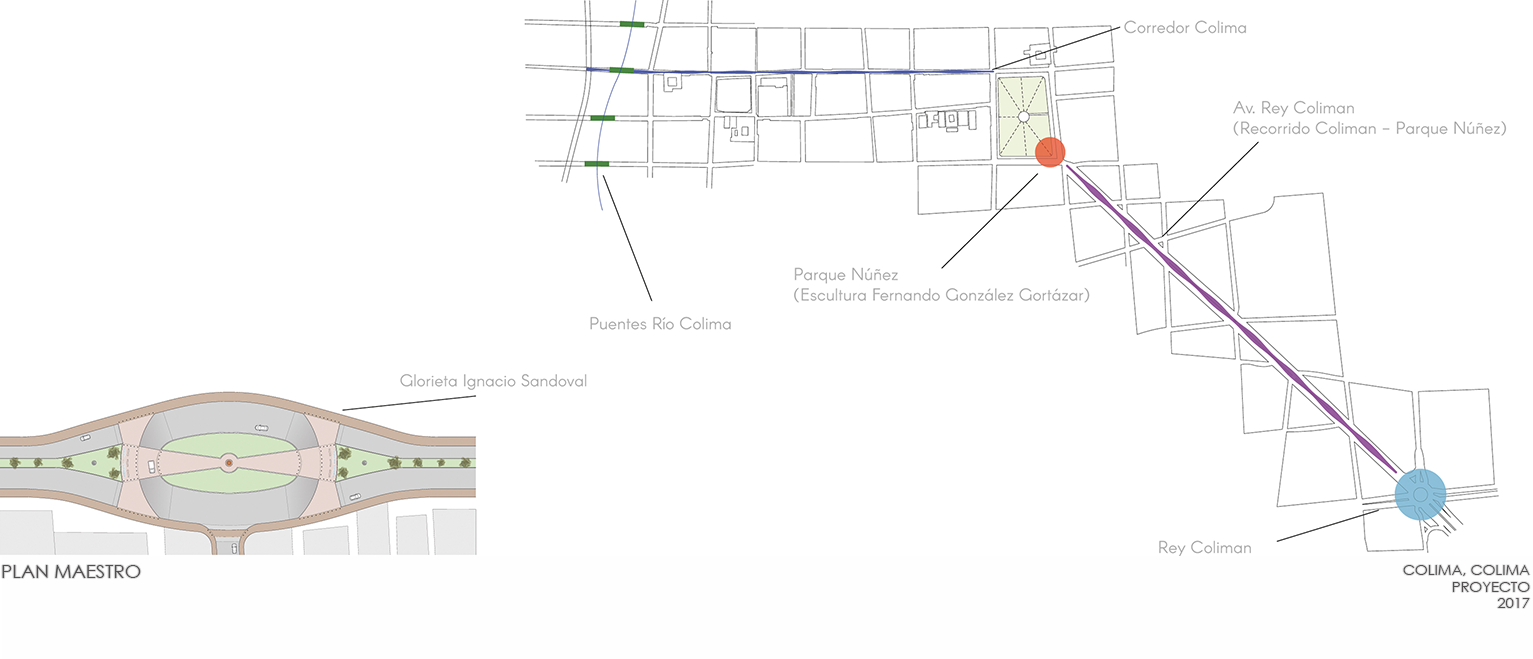
Task: Click the '2017' year text
Action: [1513, 605]
